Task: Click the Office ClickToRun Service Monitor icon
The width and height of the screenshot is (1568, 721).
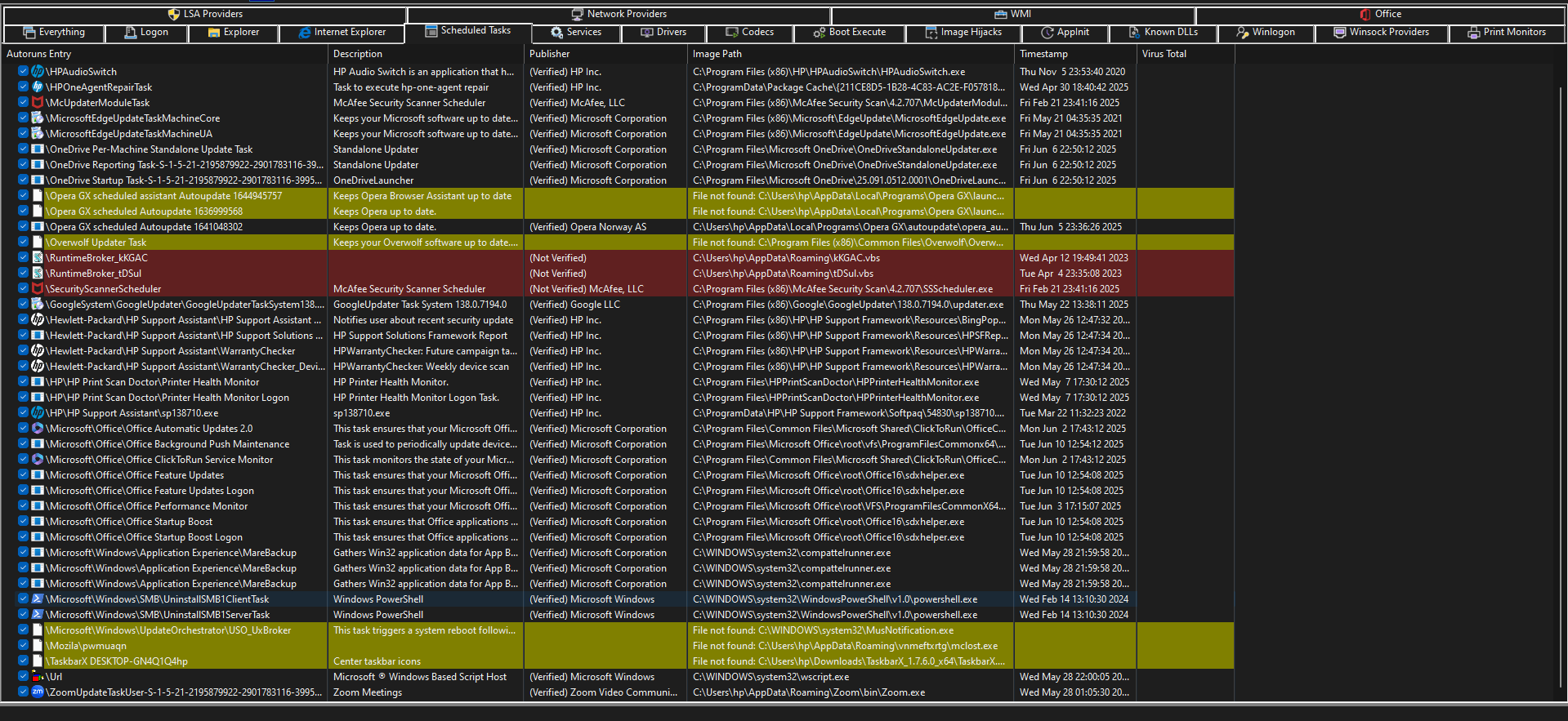Action: (37, 460)
